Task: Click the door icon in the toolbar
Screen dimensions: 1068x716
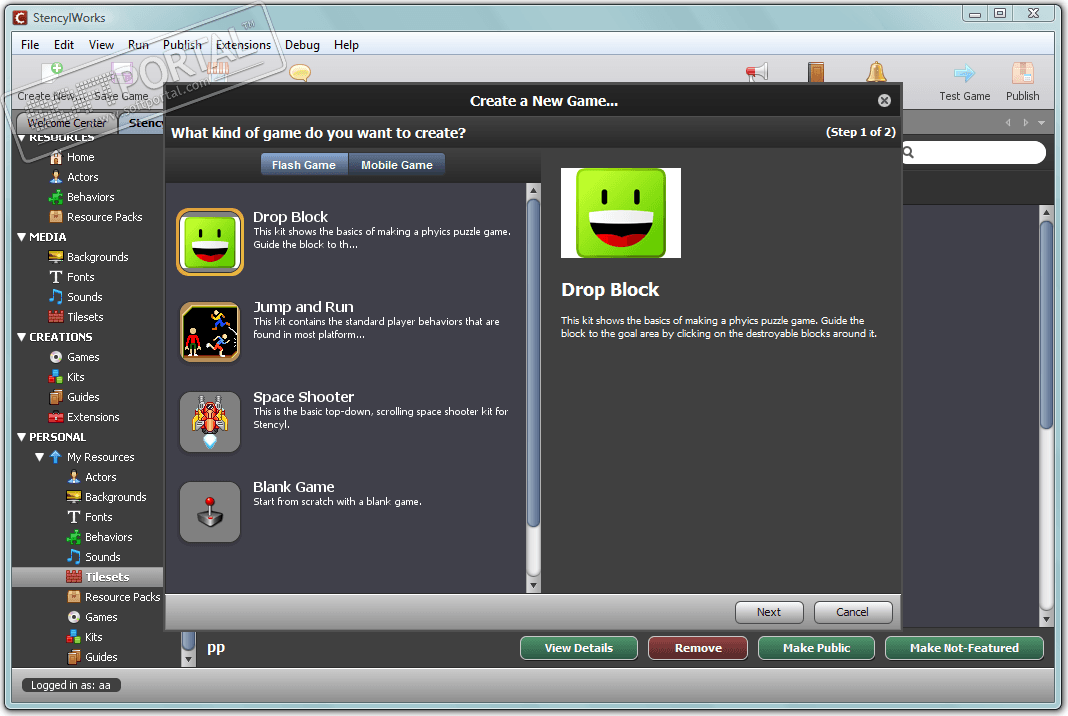Action: [x=816, y=72]
